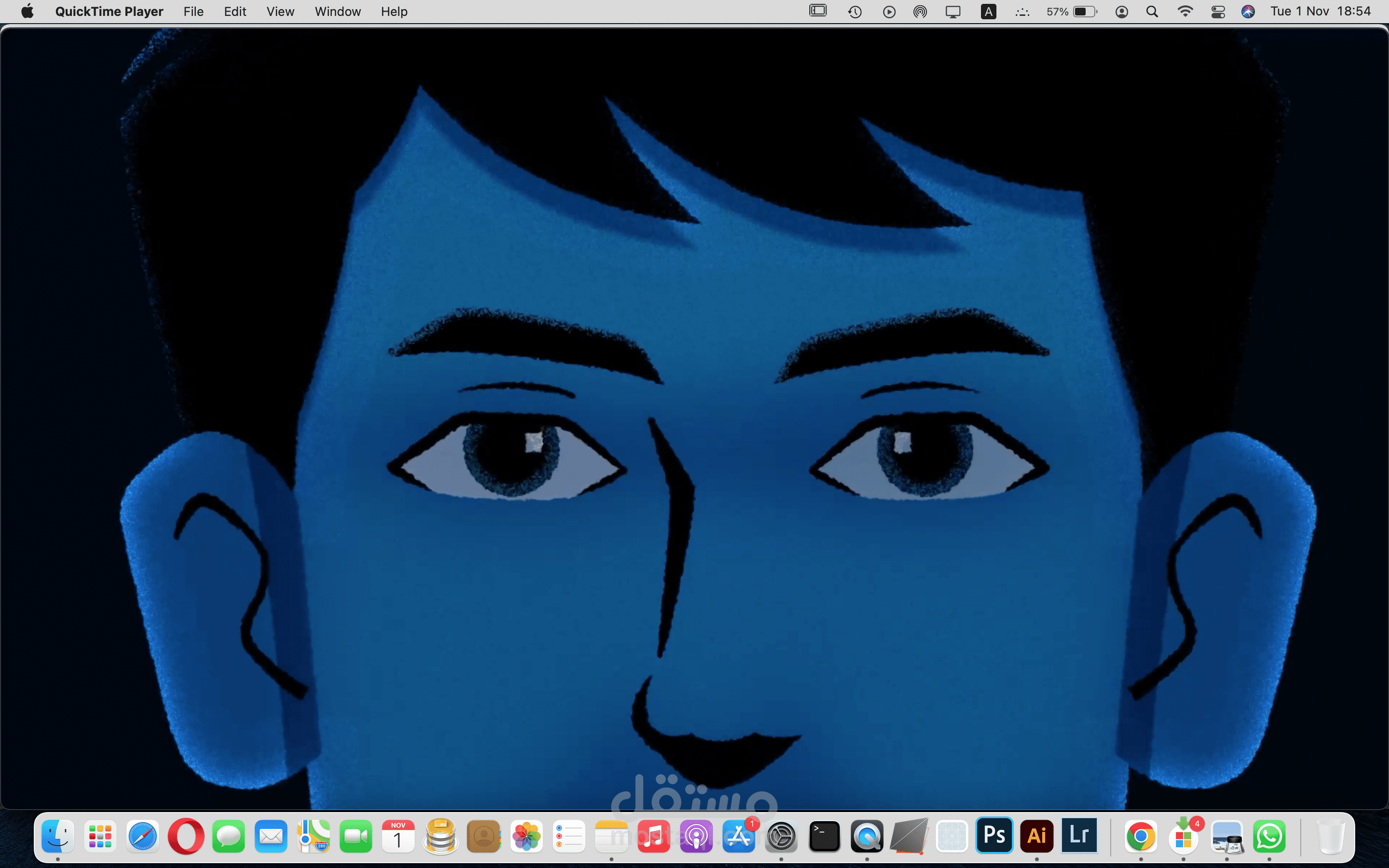The height and width of the screenshot is (868, 1389).
Task: Launch WhatsApp from the Dock
Action: pos(1269,836)
